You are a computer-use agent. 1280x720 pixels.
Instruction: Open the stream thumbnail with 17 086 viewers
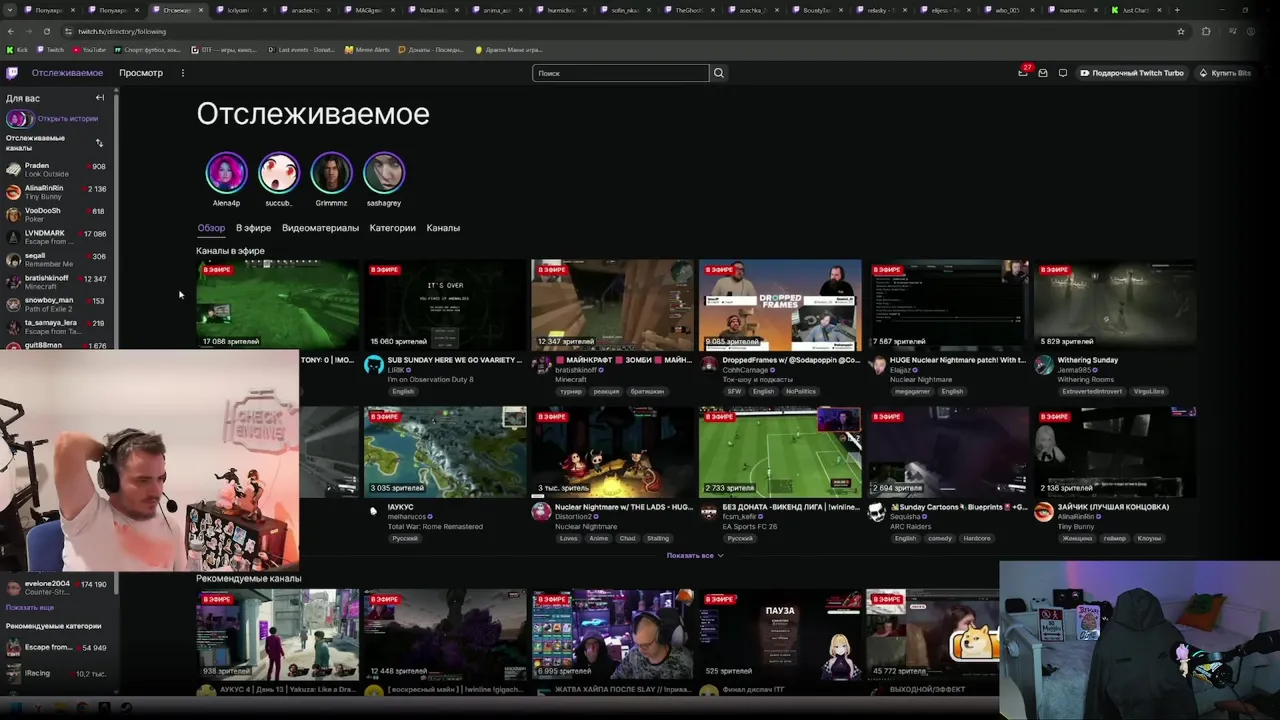coord(277,304)
